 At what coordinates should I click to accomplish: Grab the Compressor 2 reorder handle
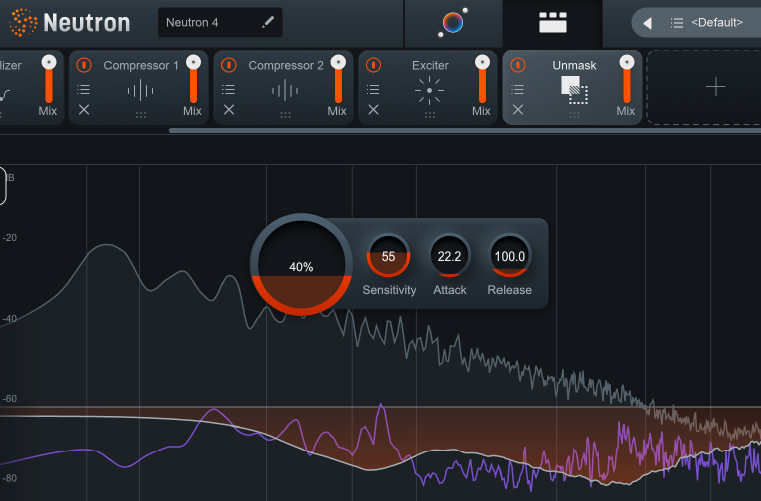[x=285, y=115]
